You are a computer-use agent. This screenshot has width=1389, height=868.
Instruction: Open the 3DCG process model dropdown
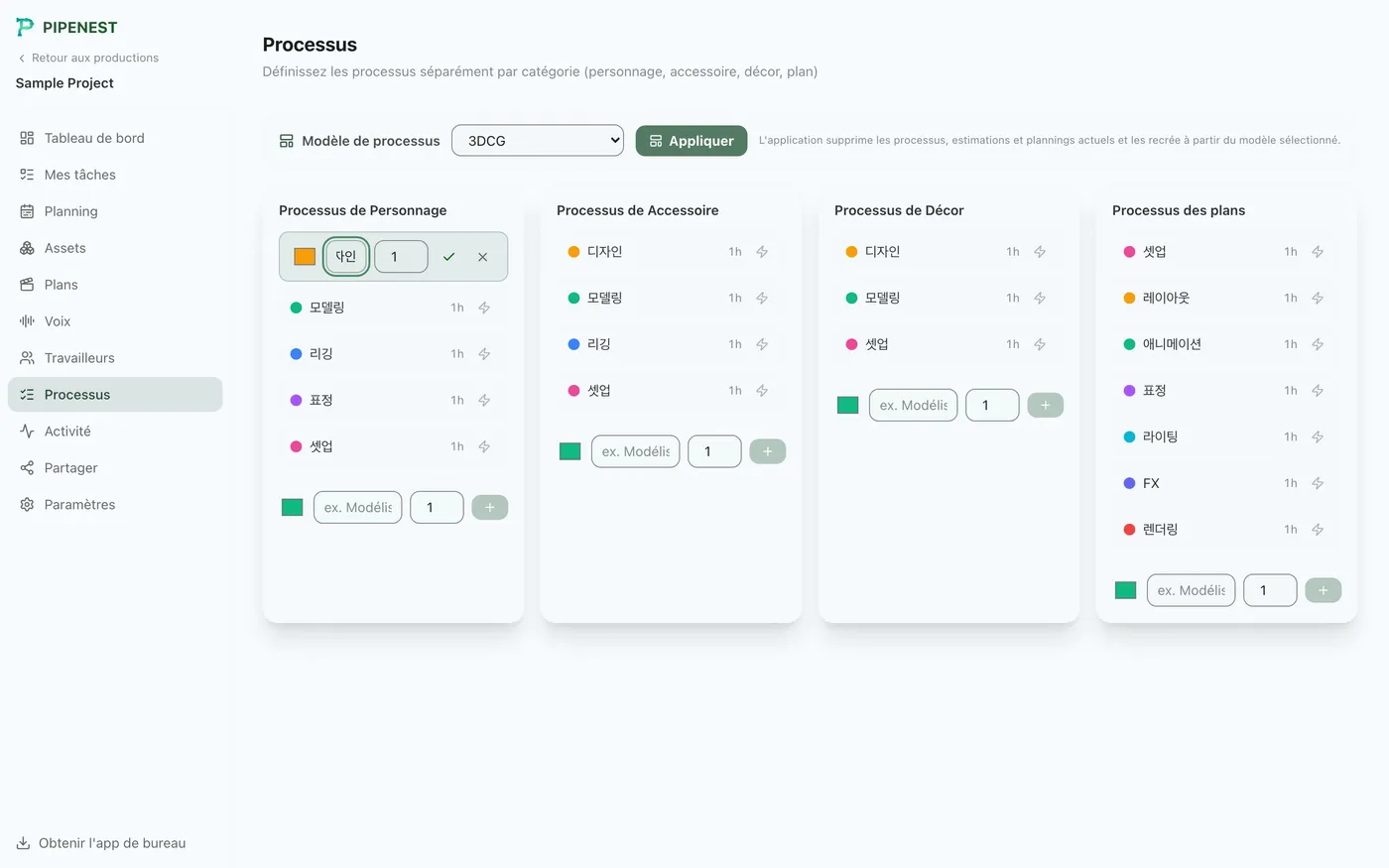(538, 141)
